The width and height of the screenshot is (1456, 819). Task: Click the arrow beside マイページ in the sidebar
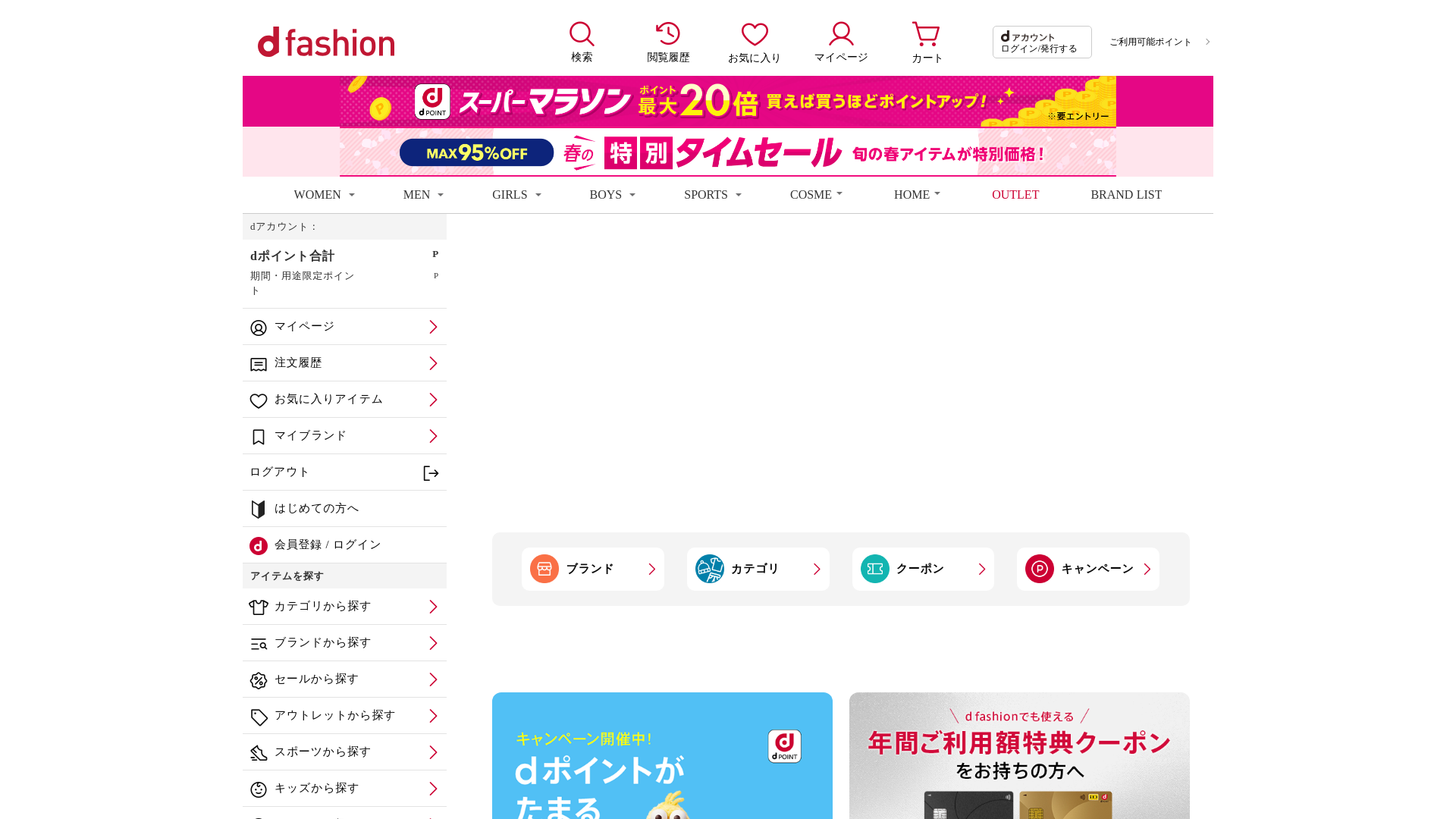click(433, 327)
